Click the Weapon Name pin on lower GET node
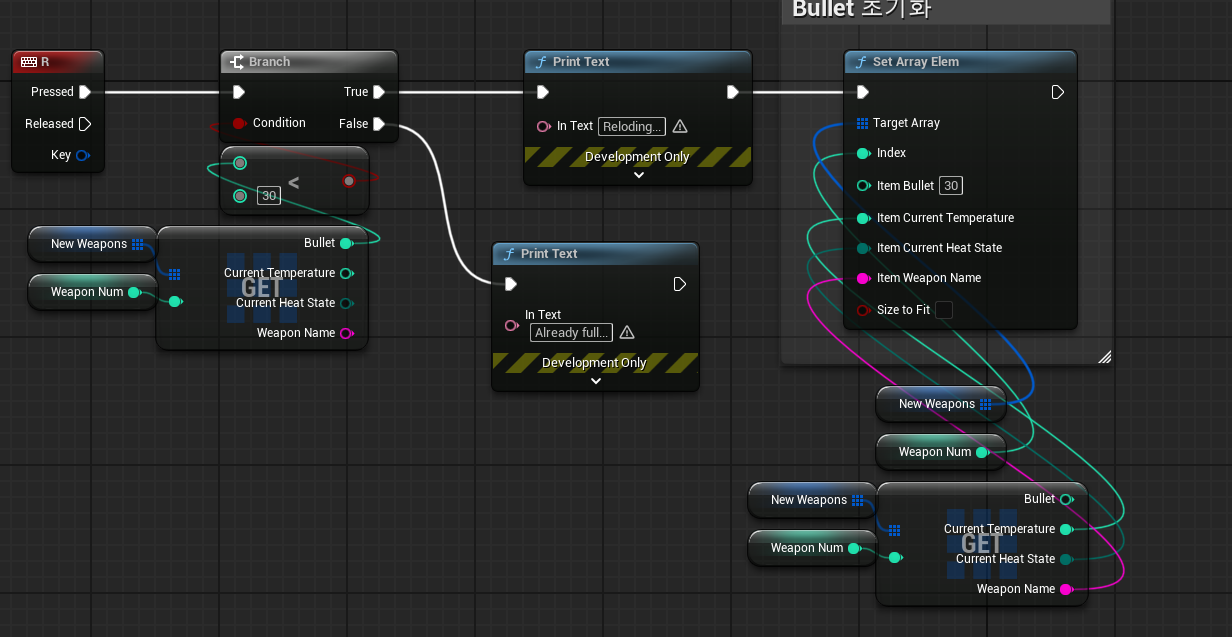This screenshot has height=637, width=1232. (1066, 589)
